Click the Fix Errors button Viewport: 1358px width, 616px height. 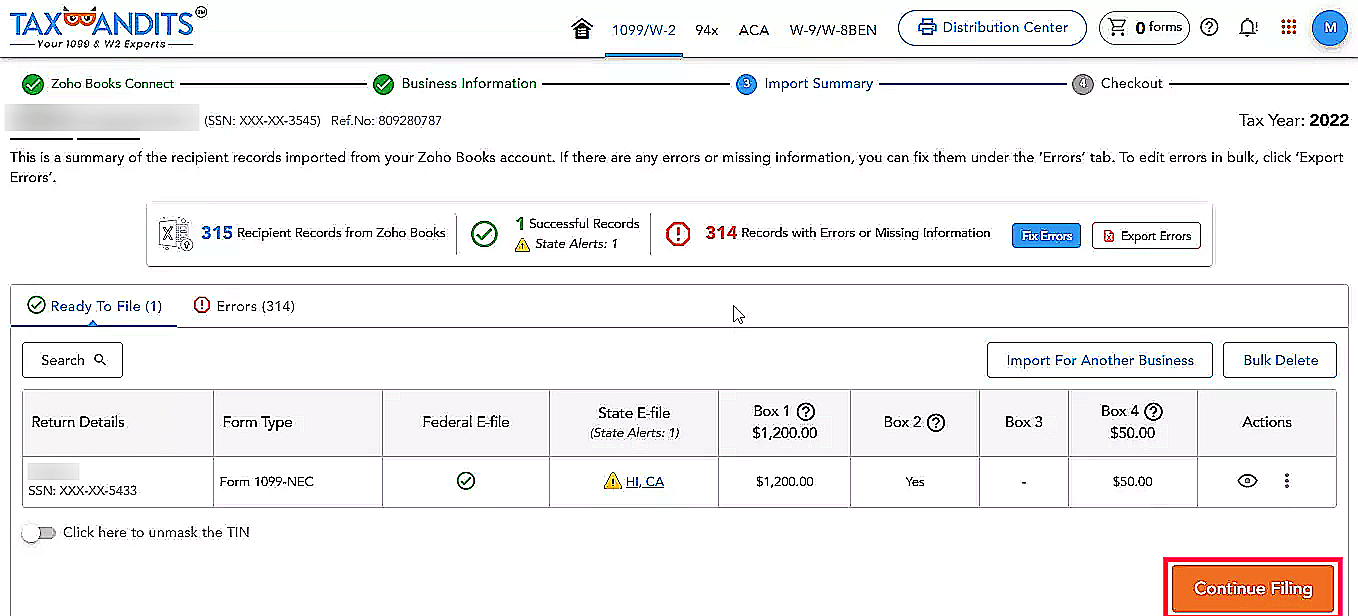coord(1046,236)
